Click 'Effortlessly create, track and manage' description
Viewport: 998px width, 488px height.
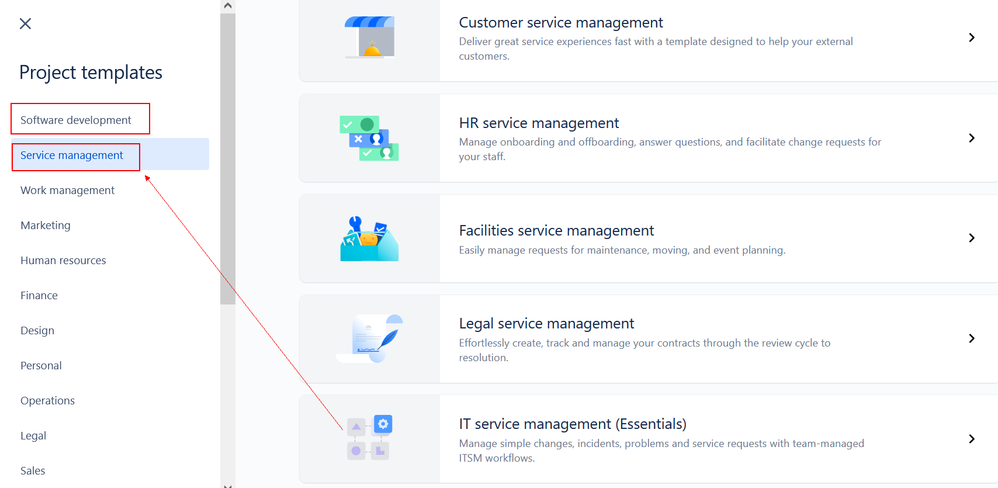point(644,350)
